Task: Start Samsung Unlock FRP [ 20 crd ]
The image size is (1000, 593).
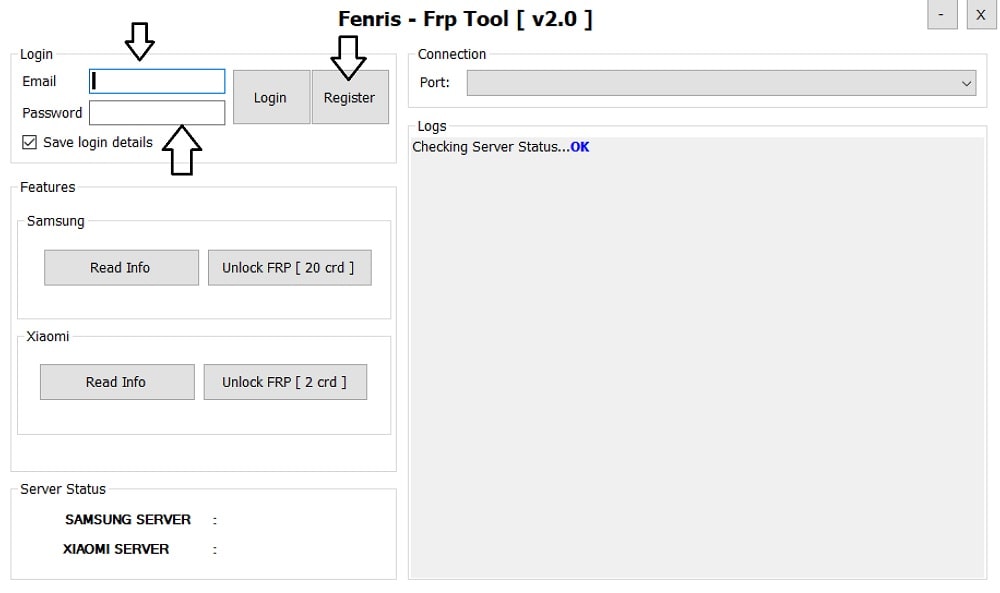Action: [x=289, y=267]
